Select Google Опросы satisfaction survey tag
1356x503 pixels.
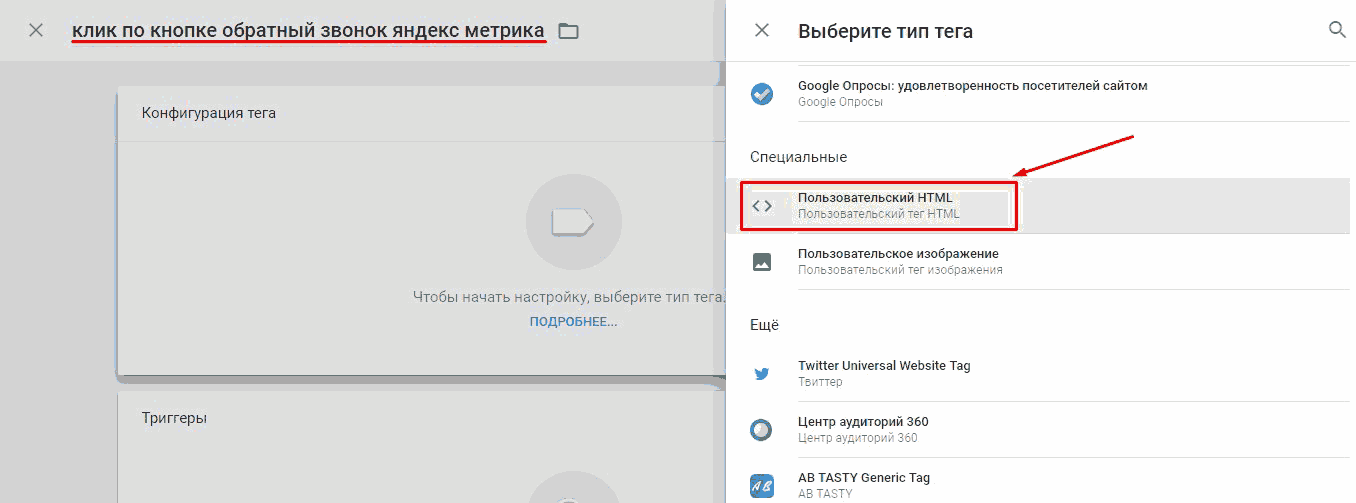pyautogui.click(x=1038, y=94)
